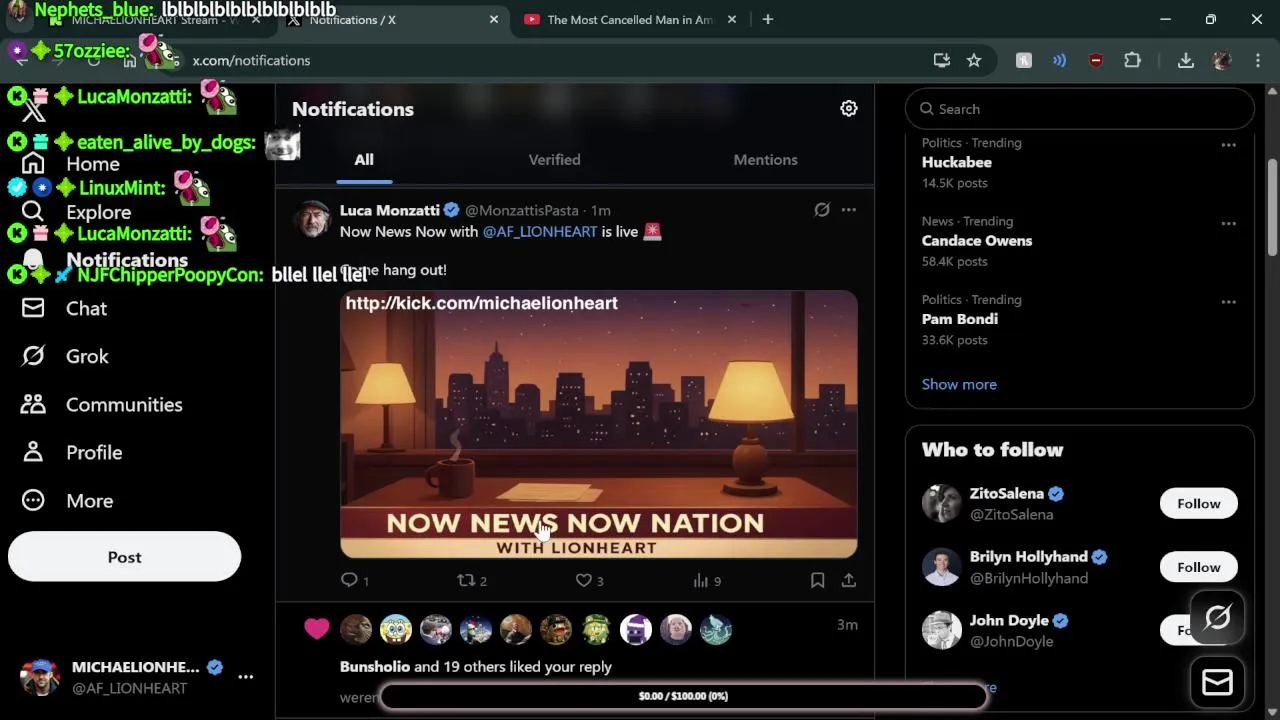This screenshot has width=1280, height=720.
Task: Click the Luca Monzatti display name
Action: (390, 210)
